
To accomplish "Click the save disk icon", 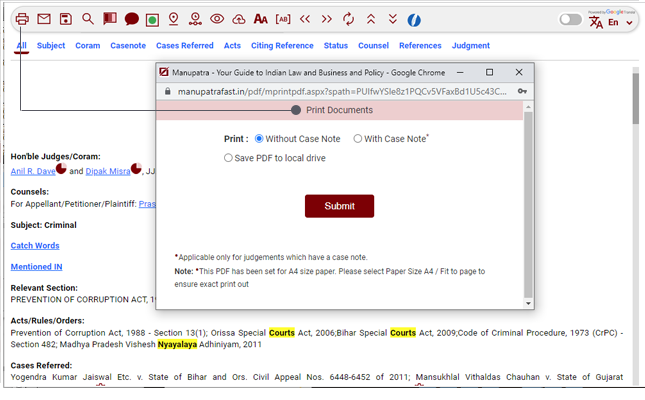I will (x=66, y=19).
